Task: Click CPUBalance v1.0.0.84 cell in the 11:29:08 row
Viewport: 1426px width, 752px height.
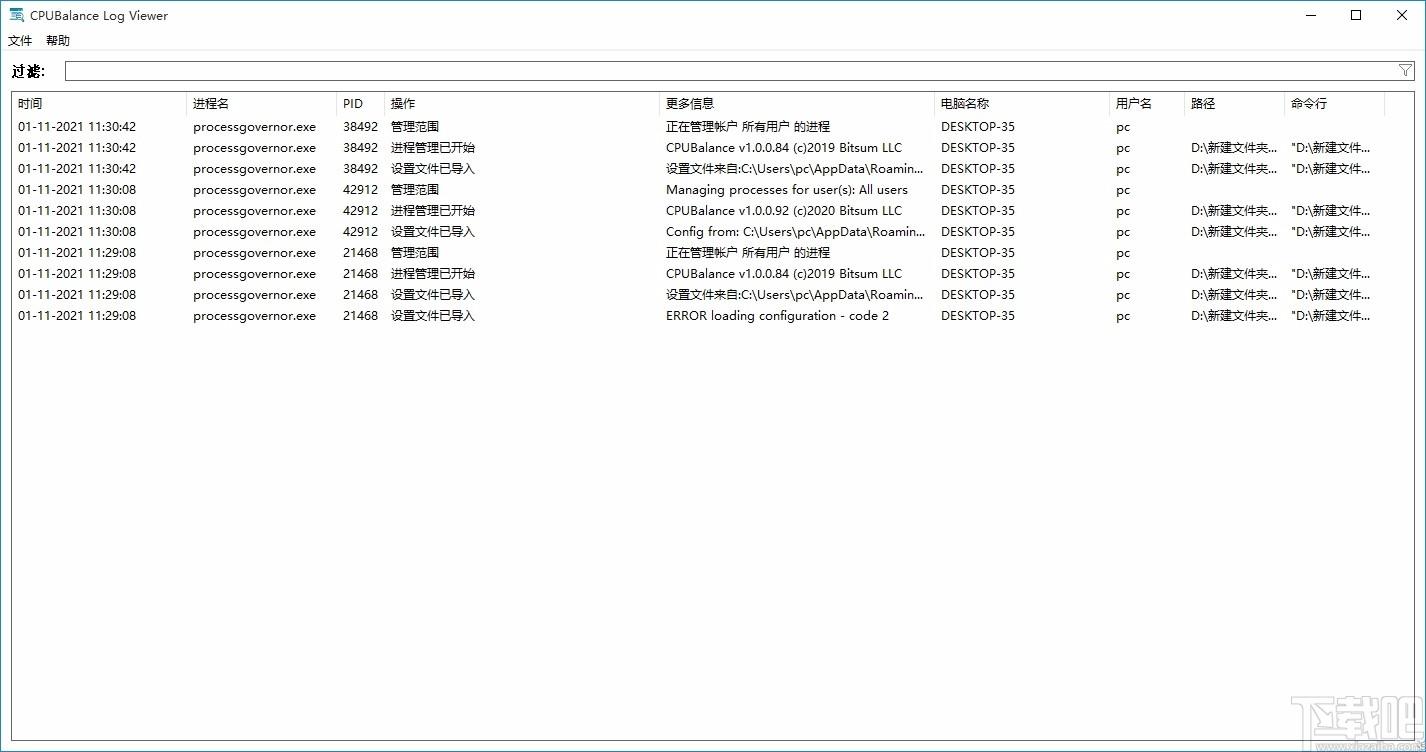Action: pos(784,274)
